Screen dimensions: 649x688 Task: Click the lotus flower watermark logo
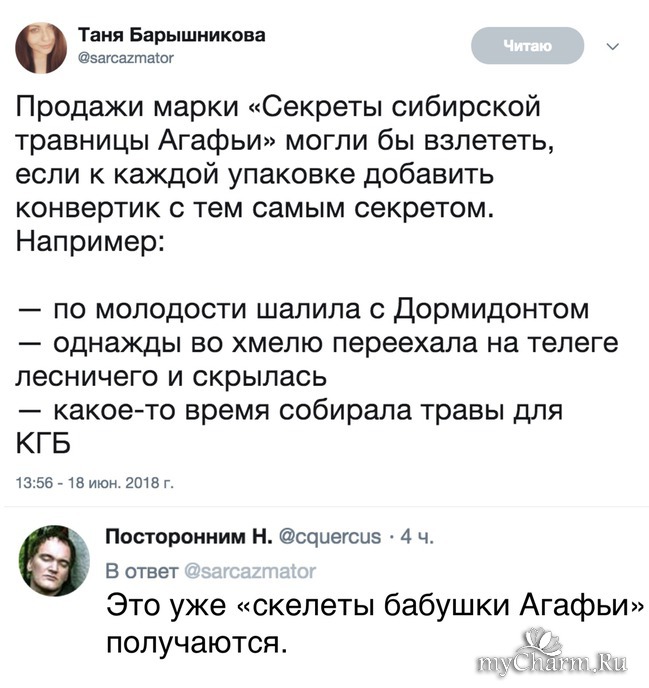[543, 640]
